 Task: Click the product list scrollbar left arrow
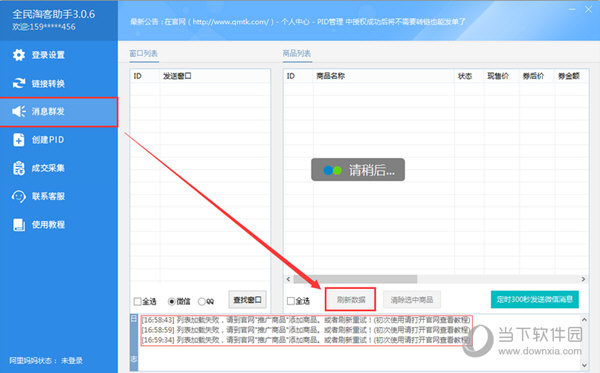[288, 279]
